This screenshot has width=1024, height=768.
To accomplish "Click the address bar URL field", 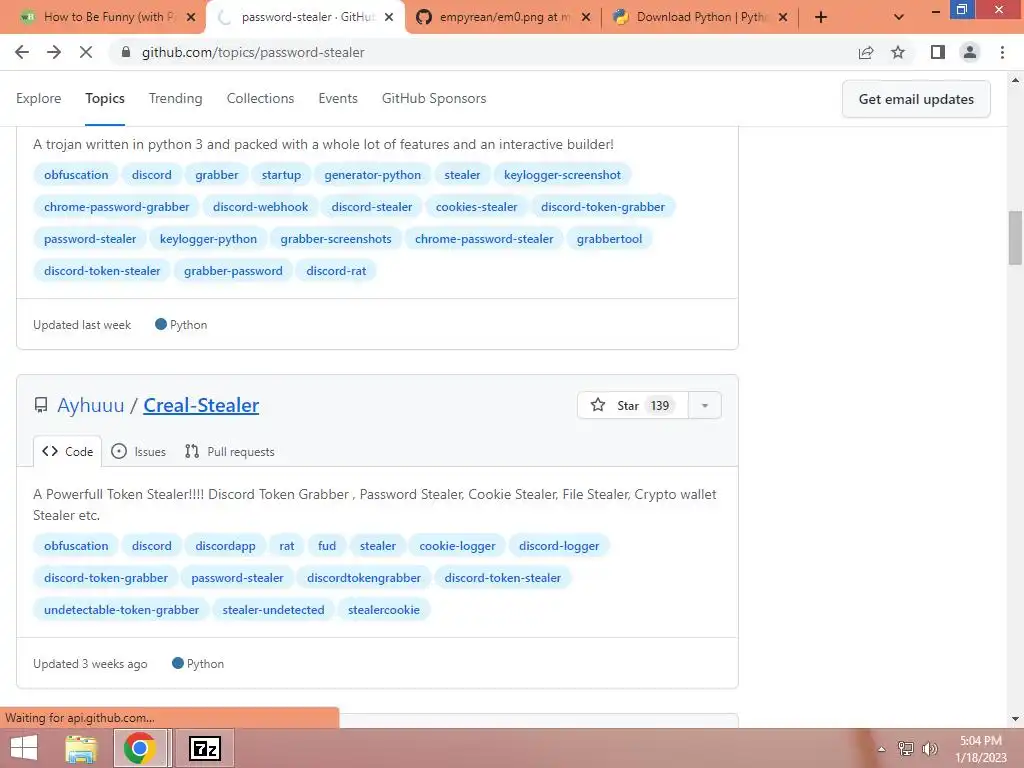I will [x=483, y=52].
